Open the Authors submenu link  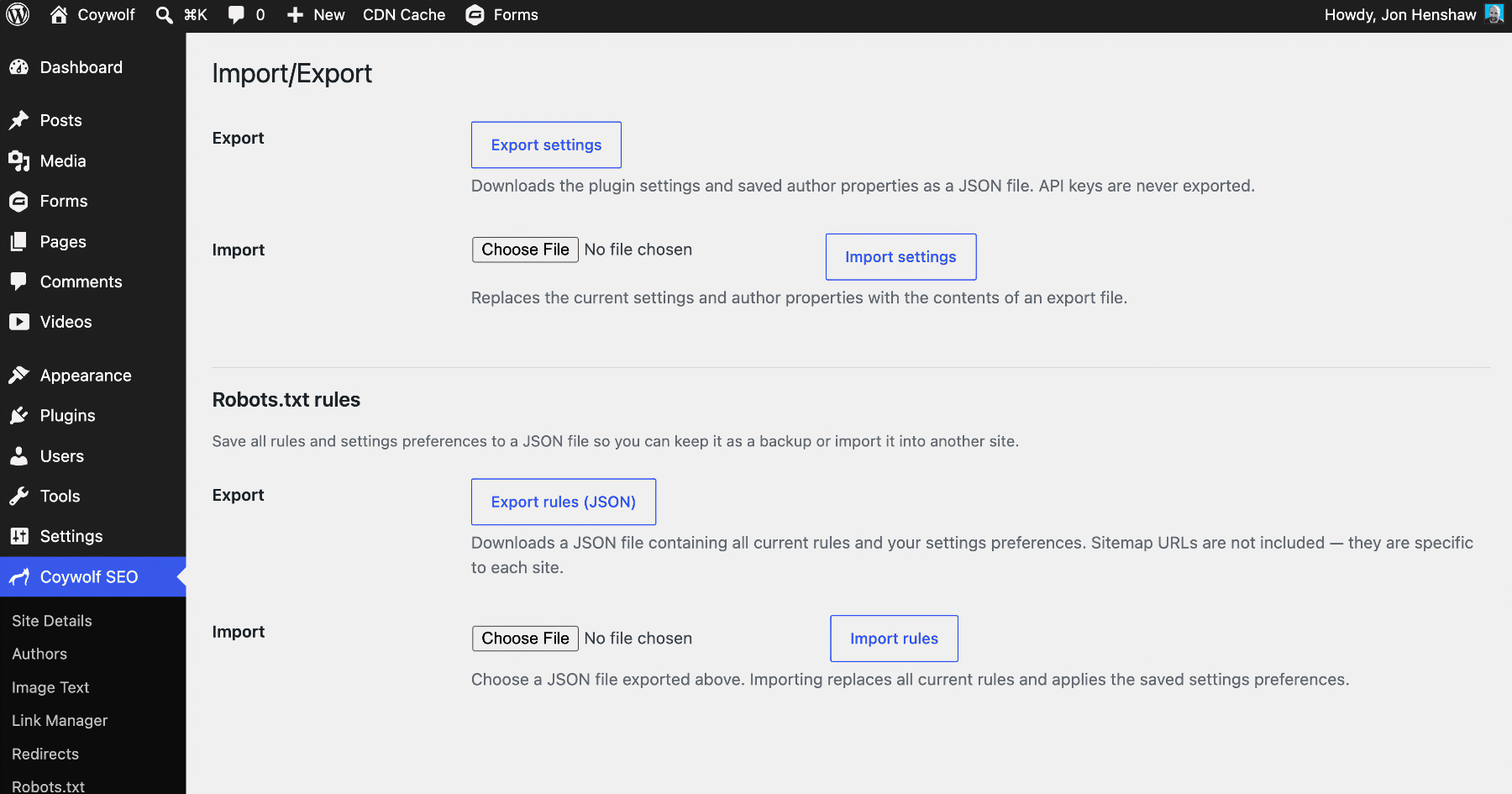pyautogui.click(x=39, y=654)
